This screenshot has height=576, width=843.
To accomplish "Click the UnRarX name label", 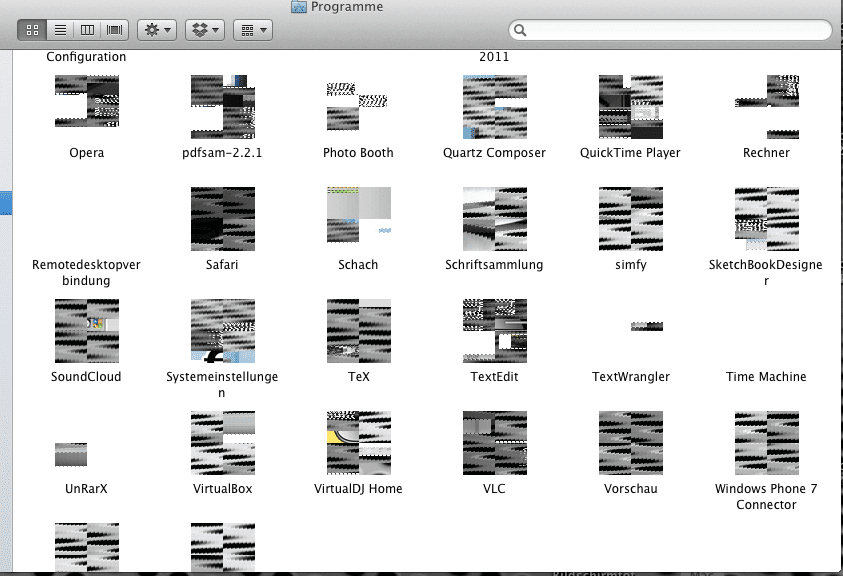I will (x=86, y=488).
